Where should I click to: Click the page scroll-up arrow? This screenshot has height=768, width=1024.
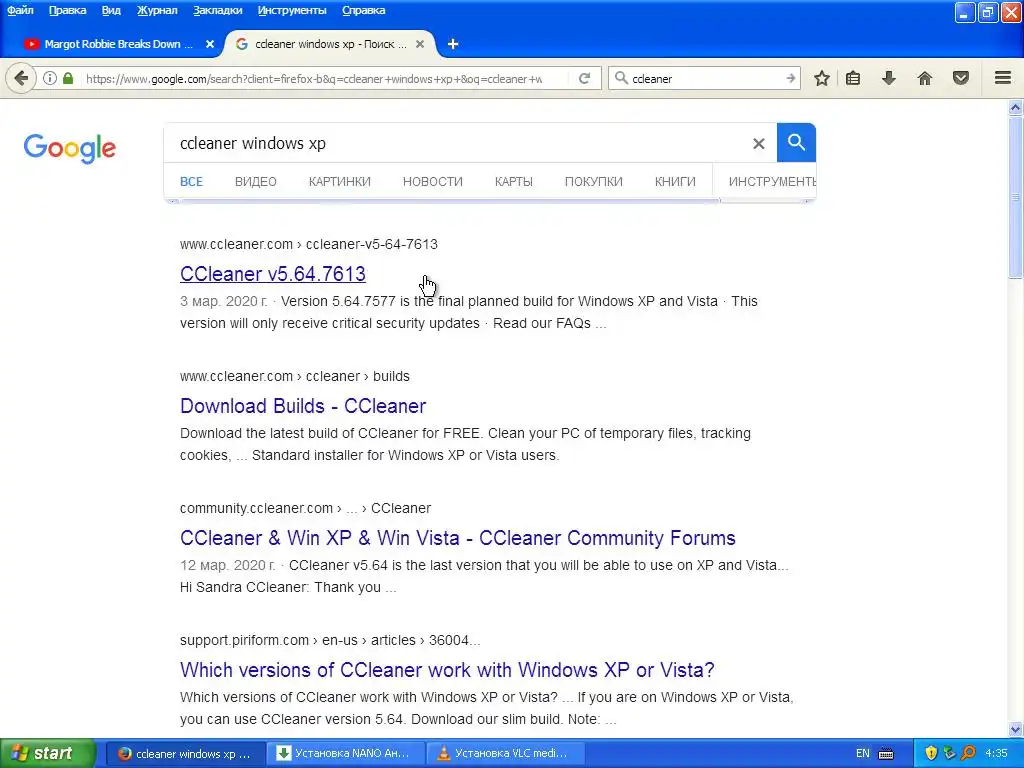point(1016,107)
